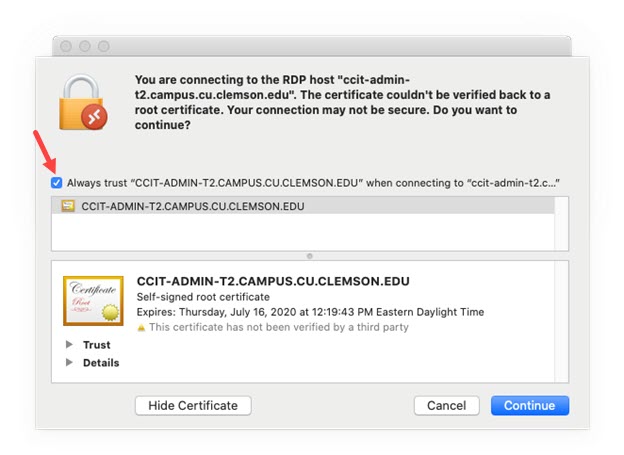Expand the Details disclosure triangle
This screenshot has height=455, width=624.
pyautogui.click(x=69, y=362)
